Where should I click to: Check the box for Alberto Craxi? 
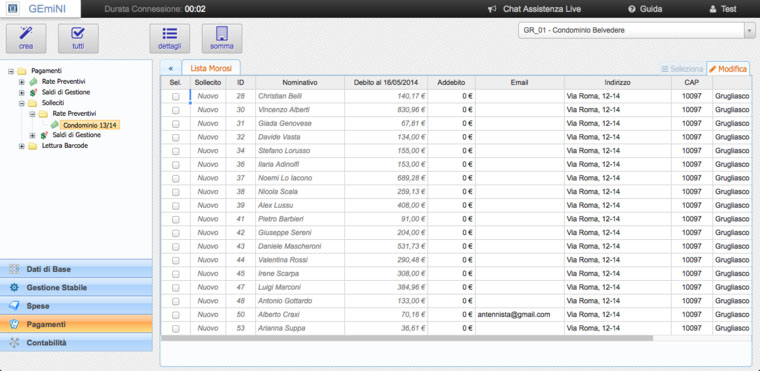point(175,315)
